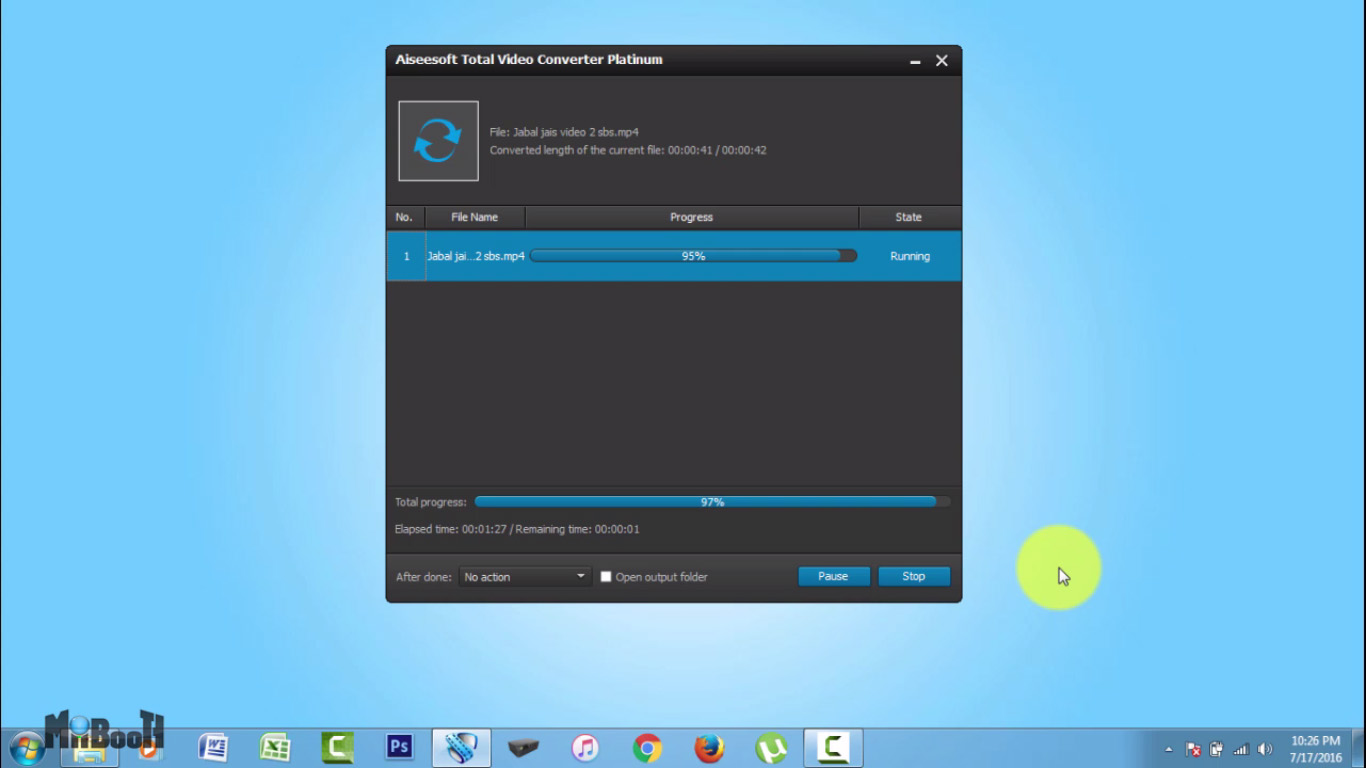Close the Aiseesoft converter window
The width and height of the screenshot is (1366, 768).
(942, 61)
